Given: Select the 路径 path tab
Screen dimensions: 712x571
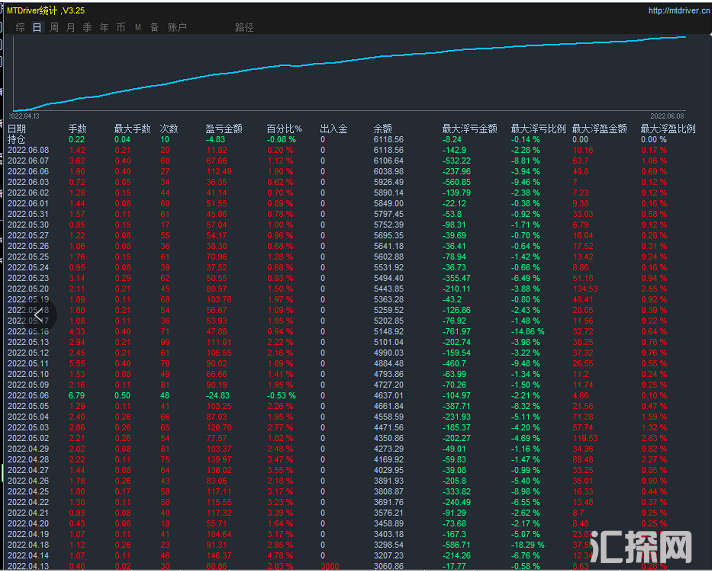Looking at the screenshot, I should [244, 27].
